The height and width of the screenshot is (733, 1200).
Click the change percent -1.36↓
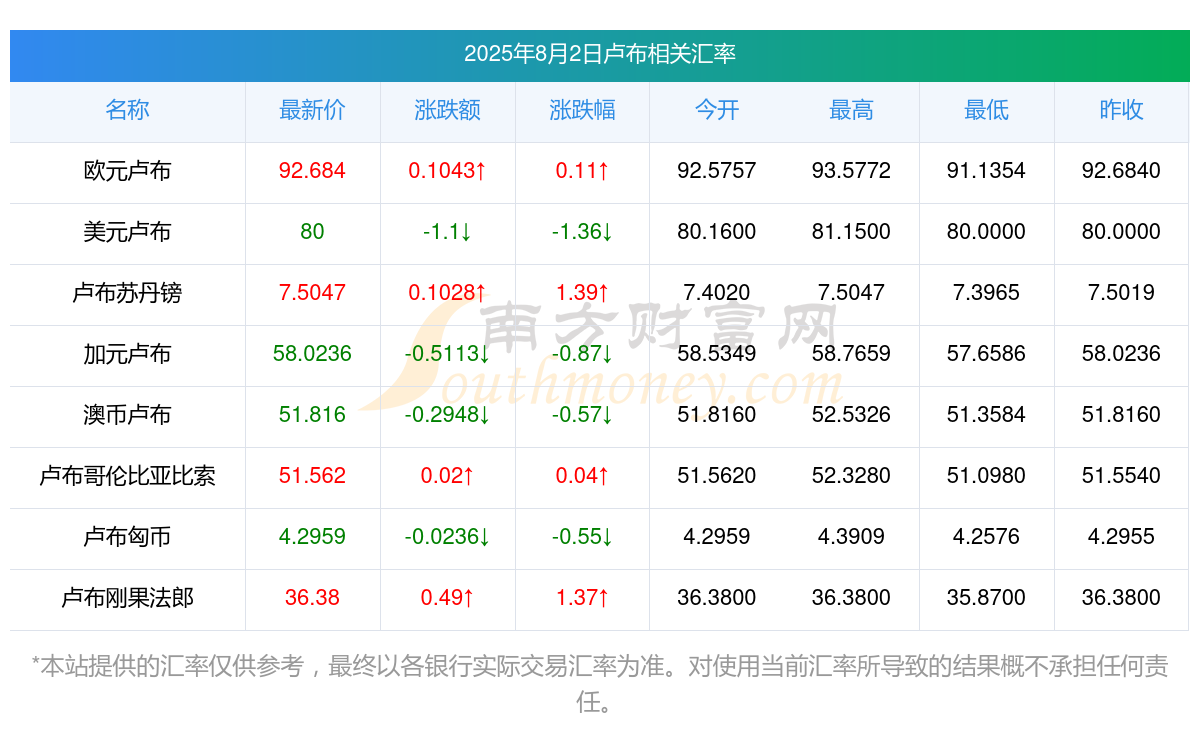point(582,232)
